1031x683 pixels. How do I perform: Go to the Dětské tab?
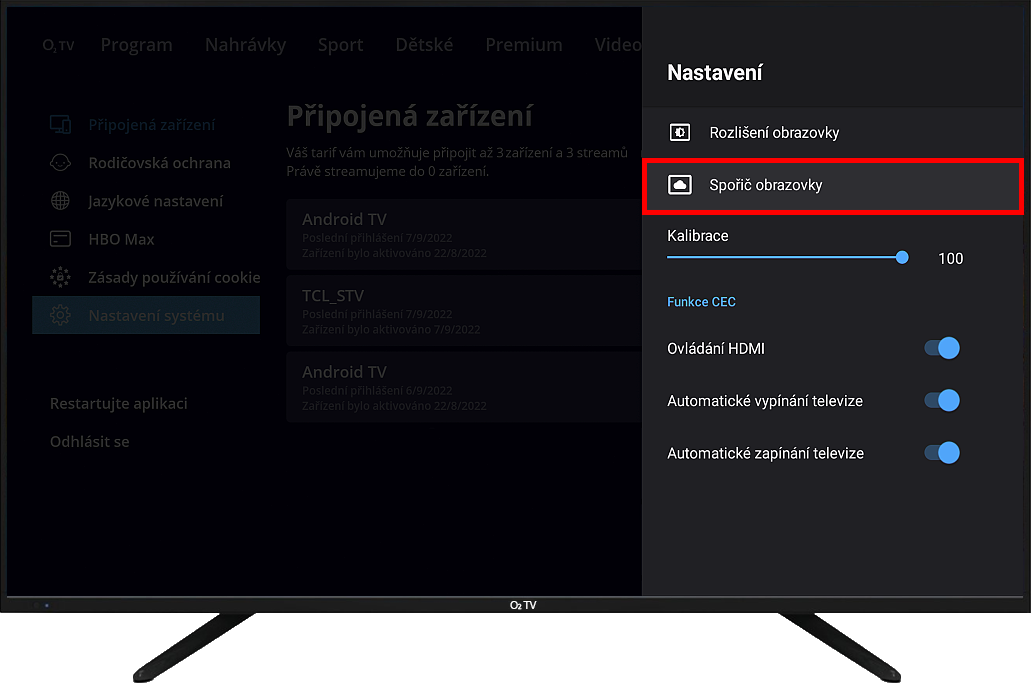[x=424, y=45]
